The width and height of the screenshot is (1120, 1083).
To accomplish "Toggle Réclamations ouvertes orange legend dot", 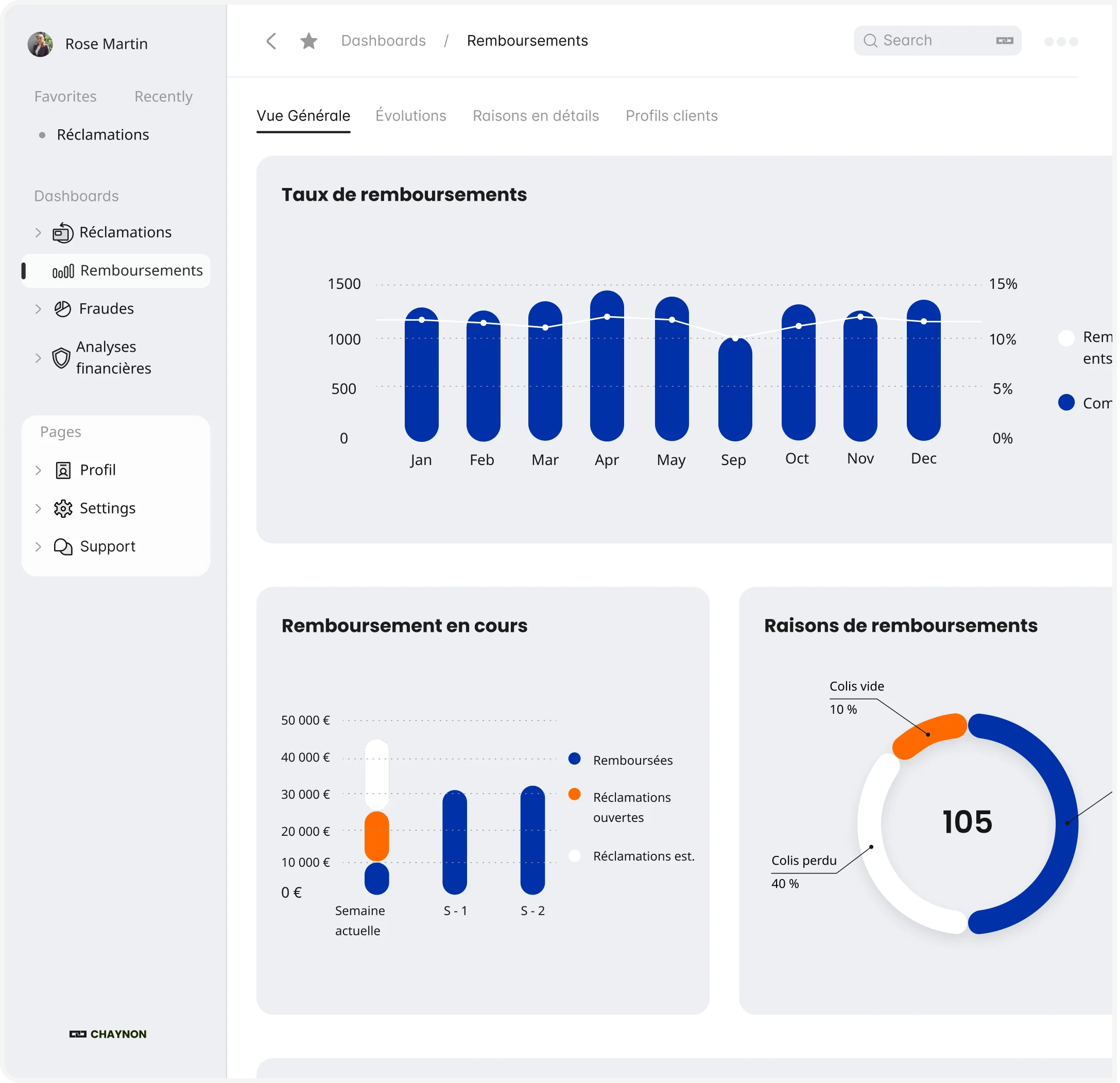I will coord(575,795).
